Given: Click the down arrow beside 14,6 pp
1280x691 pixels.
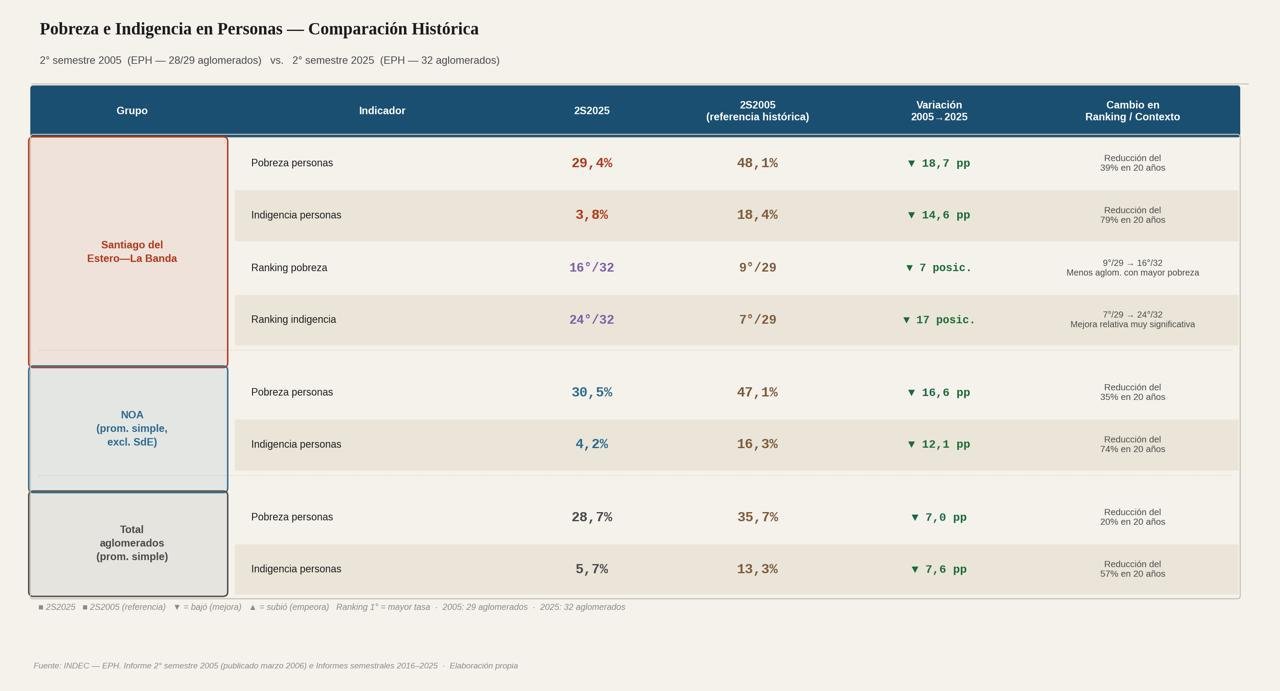Looking at the screenshot, I should pyautogui.click(x=911, y=216).
